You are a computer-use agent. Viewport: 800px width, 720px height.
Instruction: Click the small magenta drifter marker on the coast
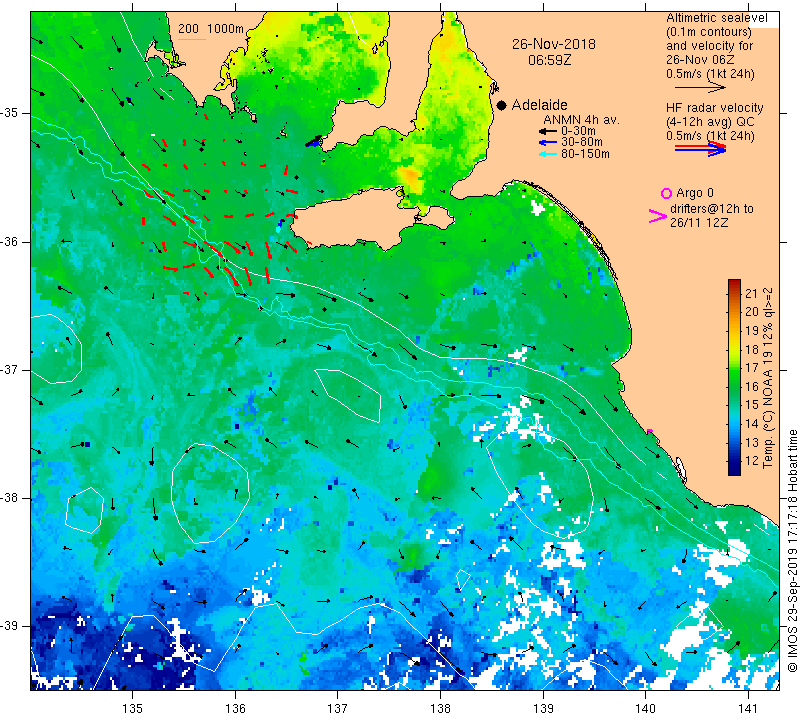point(649,431)
